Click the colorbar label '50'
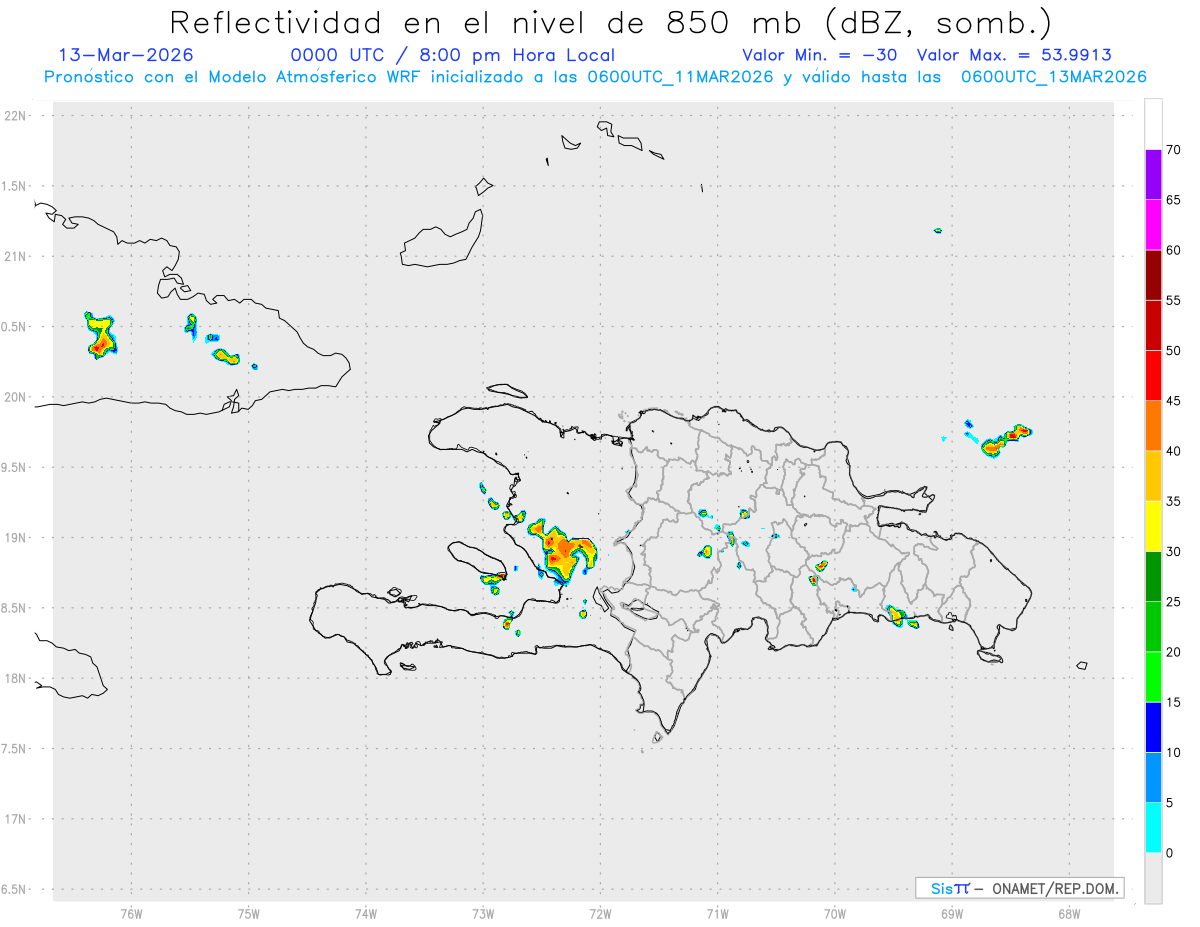This screenshot has height=927, width=1200. [1173, 351]
